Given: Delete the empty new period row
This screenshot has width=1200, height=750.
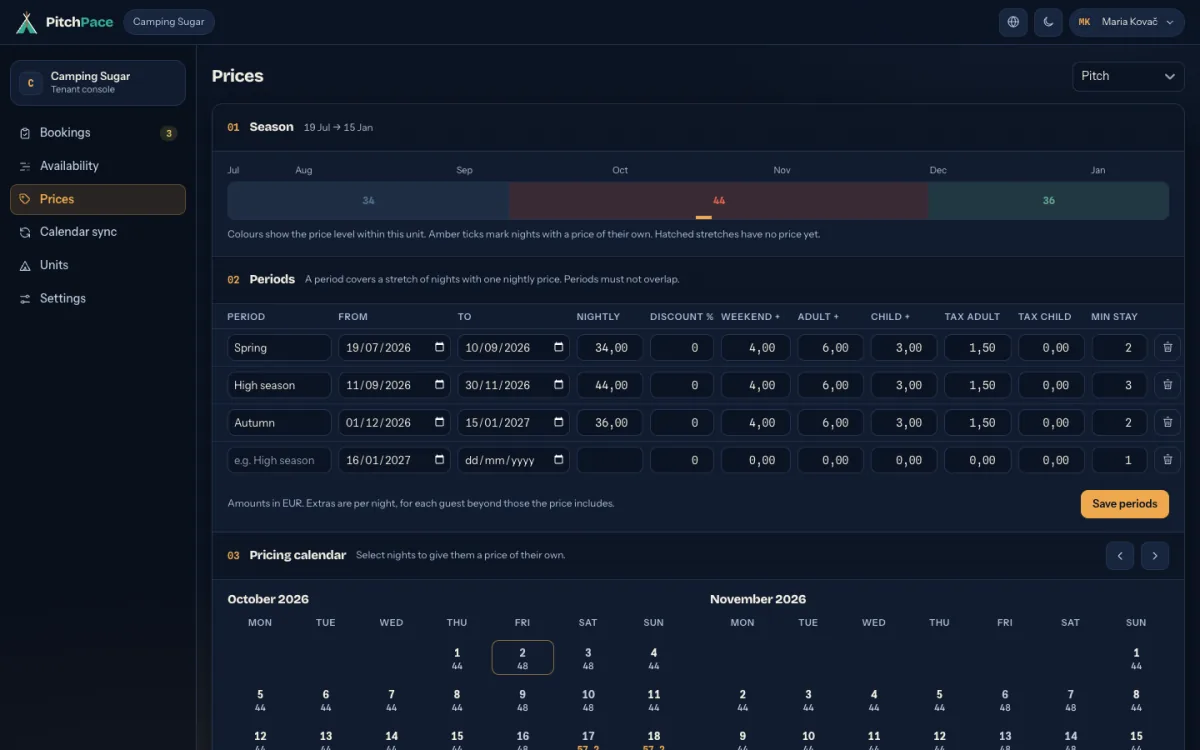Looking at the screenshot, I should point(1167,460).
